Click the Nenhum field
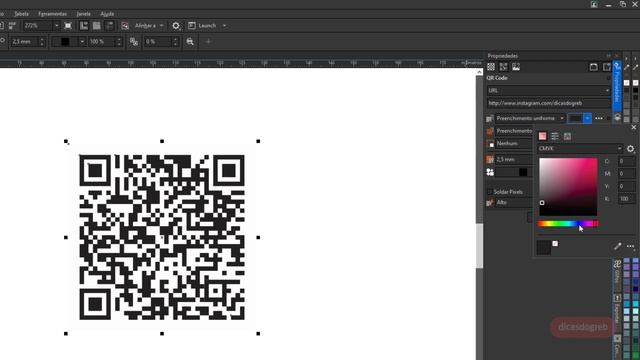The width and height of the screenshot is (640, 360). tap(514, 144)
